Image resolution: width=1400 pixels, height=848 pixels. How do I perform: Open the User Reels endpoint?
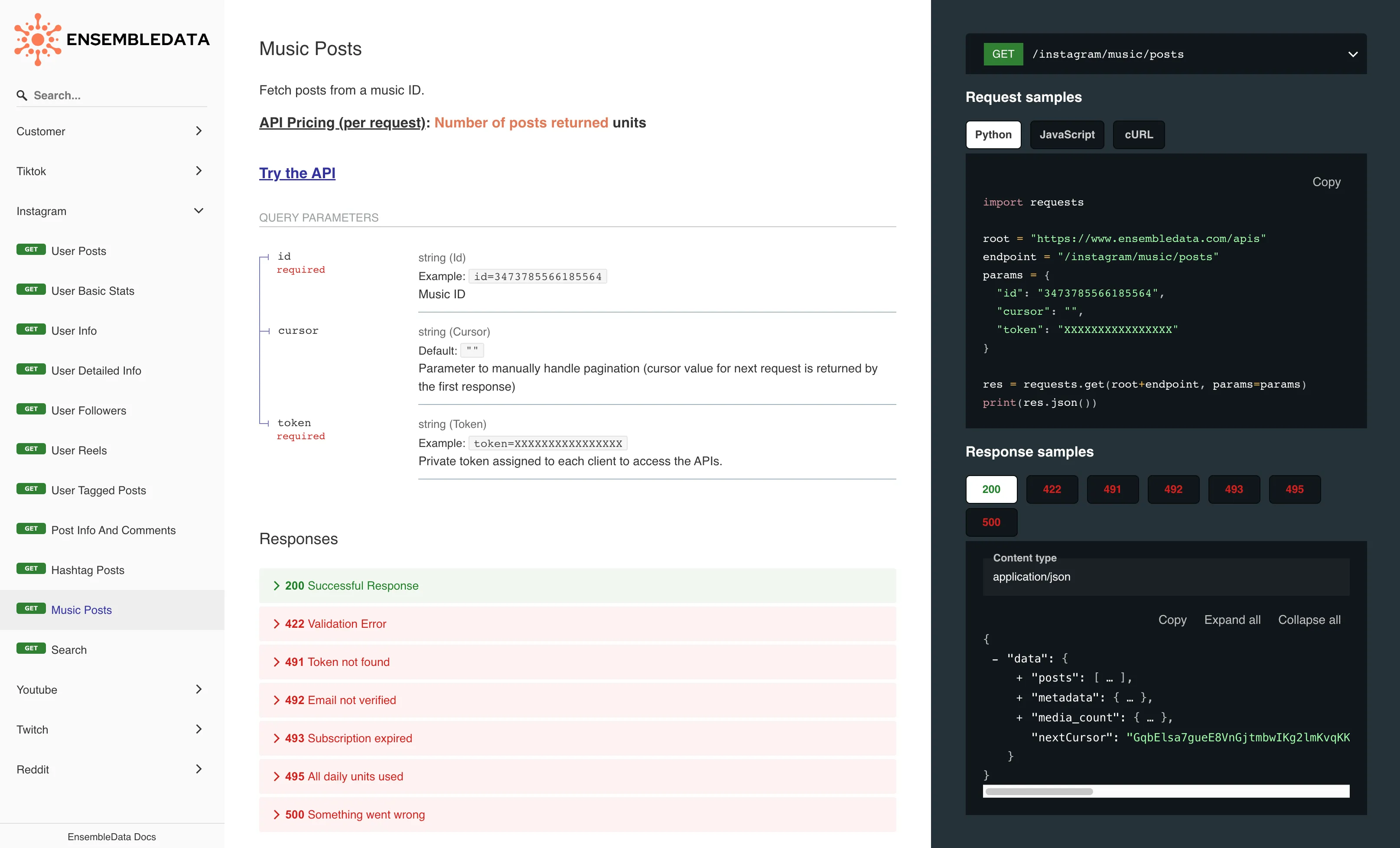[112, 450]
